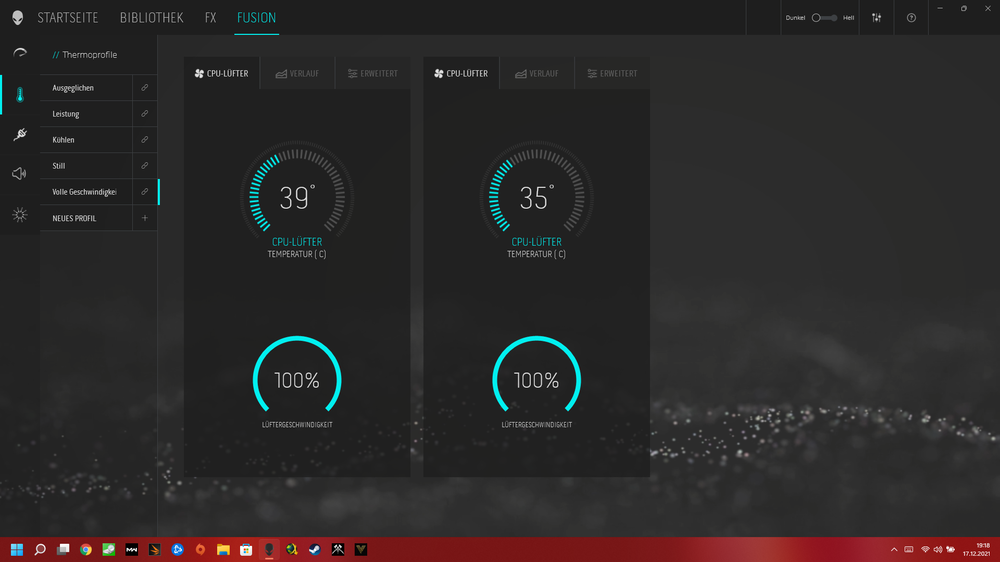Open Steam from the Windows taskbar

(x=314, y=549)
